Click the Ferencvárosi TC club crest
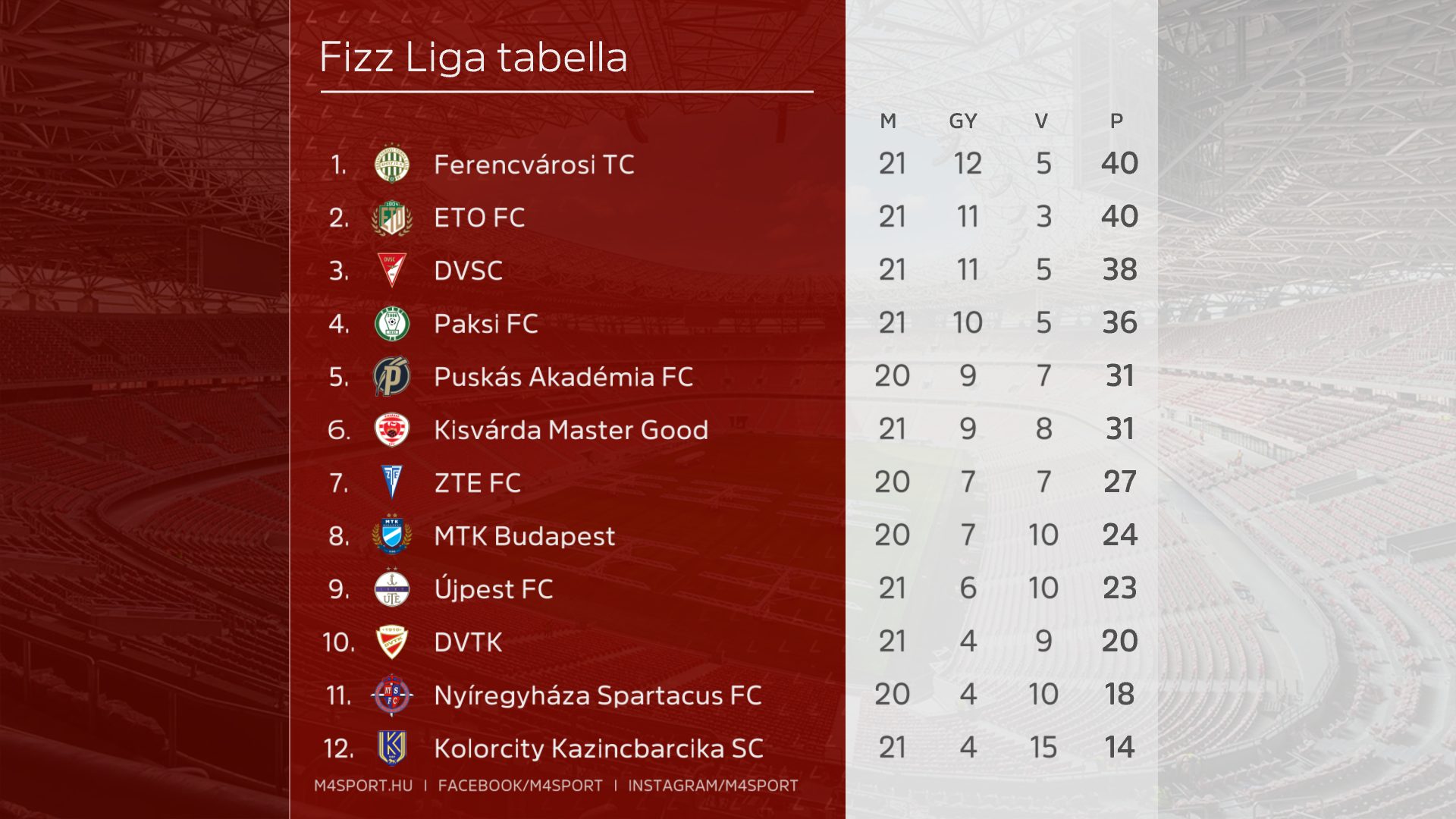The height and width of the screenshot is (819, 1456). [392, 165]
